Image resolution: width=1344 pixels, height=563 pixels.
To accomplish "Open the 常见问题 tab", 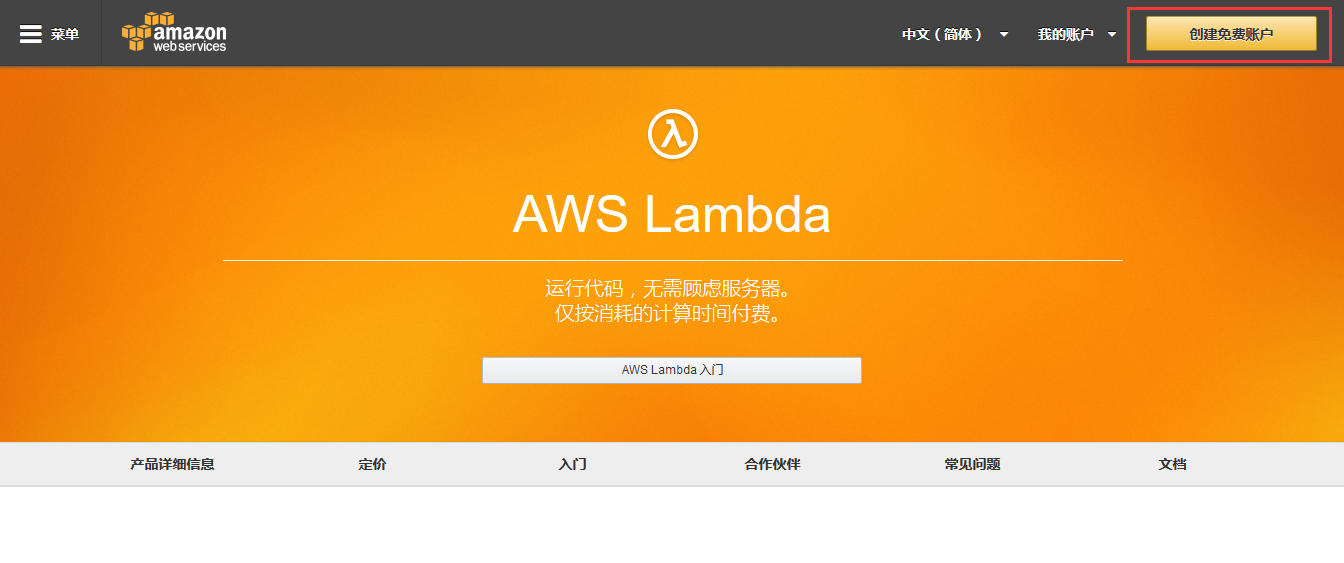I will click(x=972, y=464).
